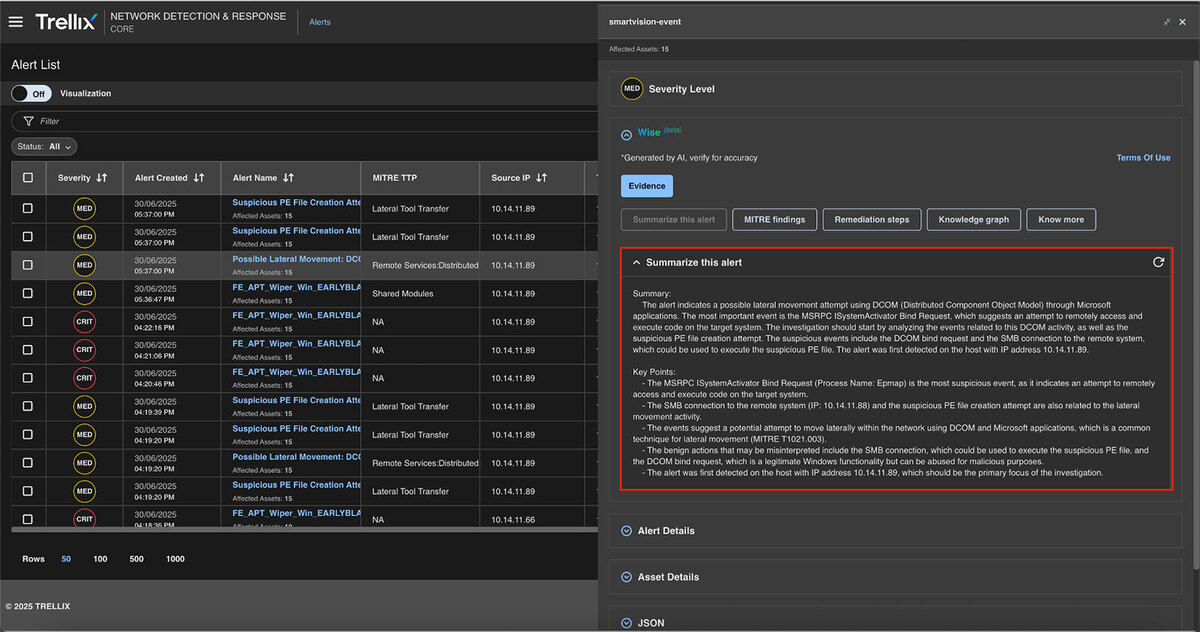Sort alerts by Severity column
This screenshot has height=632, width=1200.
click(101, 178)
